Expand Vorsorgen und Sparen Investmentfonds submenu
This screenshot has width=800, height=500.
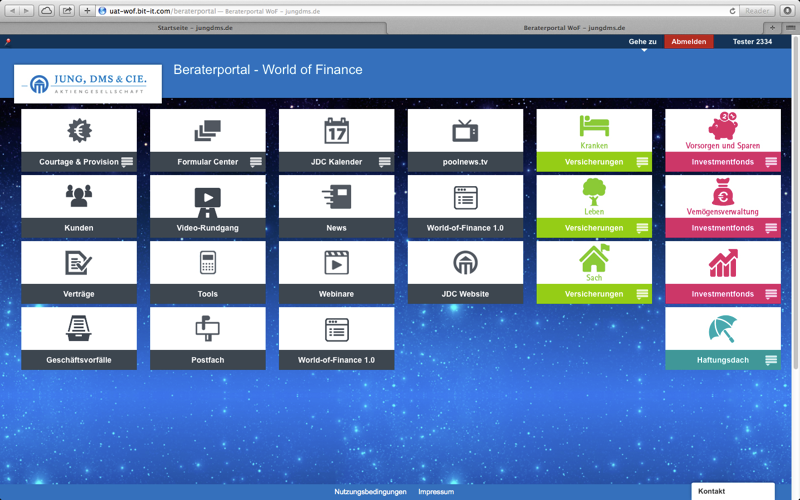pos(771,162)
